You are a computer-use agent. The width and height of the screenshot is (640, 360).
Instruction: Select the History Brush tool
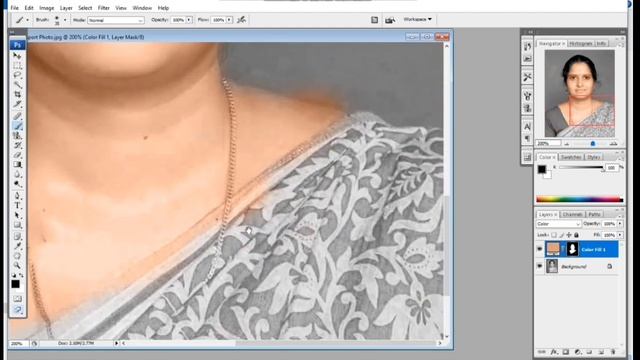point(17,146)
